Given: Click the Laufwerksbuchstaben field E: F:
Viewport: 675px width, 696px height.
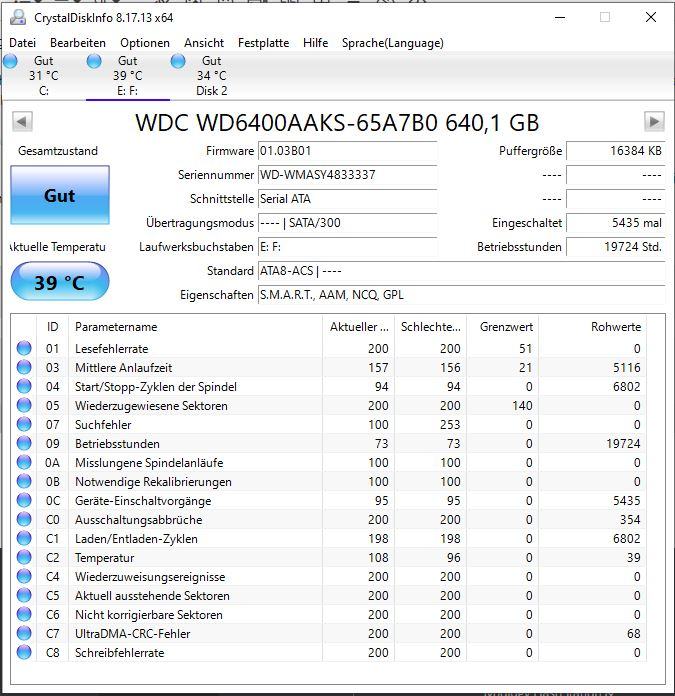Looking at the screenshot, I should pyautogui.click(x=347, y=247).
